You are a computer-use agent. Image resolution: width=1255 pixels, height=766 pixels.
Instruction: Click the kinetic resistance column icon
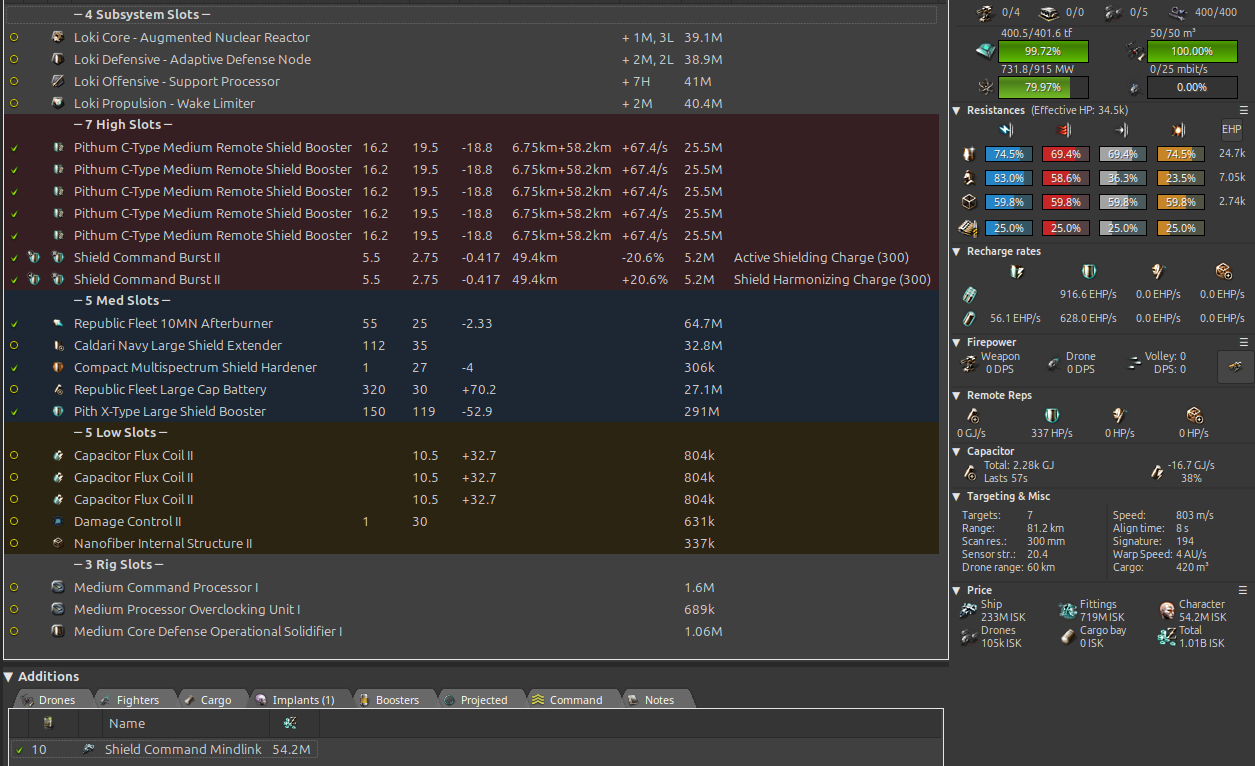pos(1122,130)
